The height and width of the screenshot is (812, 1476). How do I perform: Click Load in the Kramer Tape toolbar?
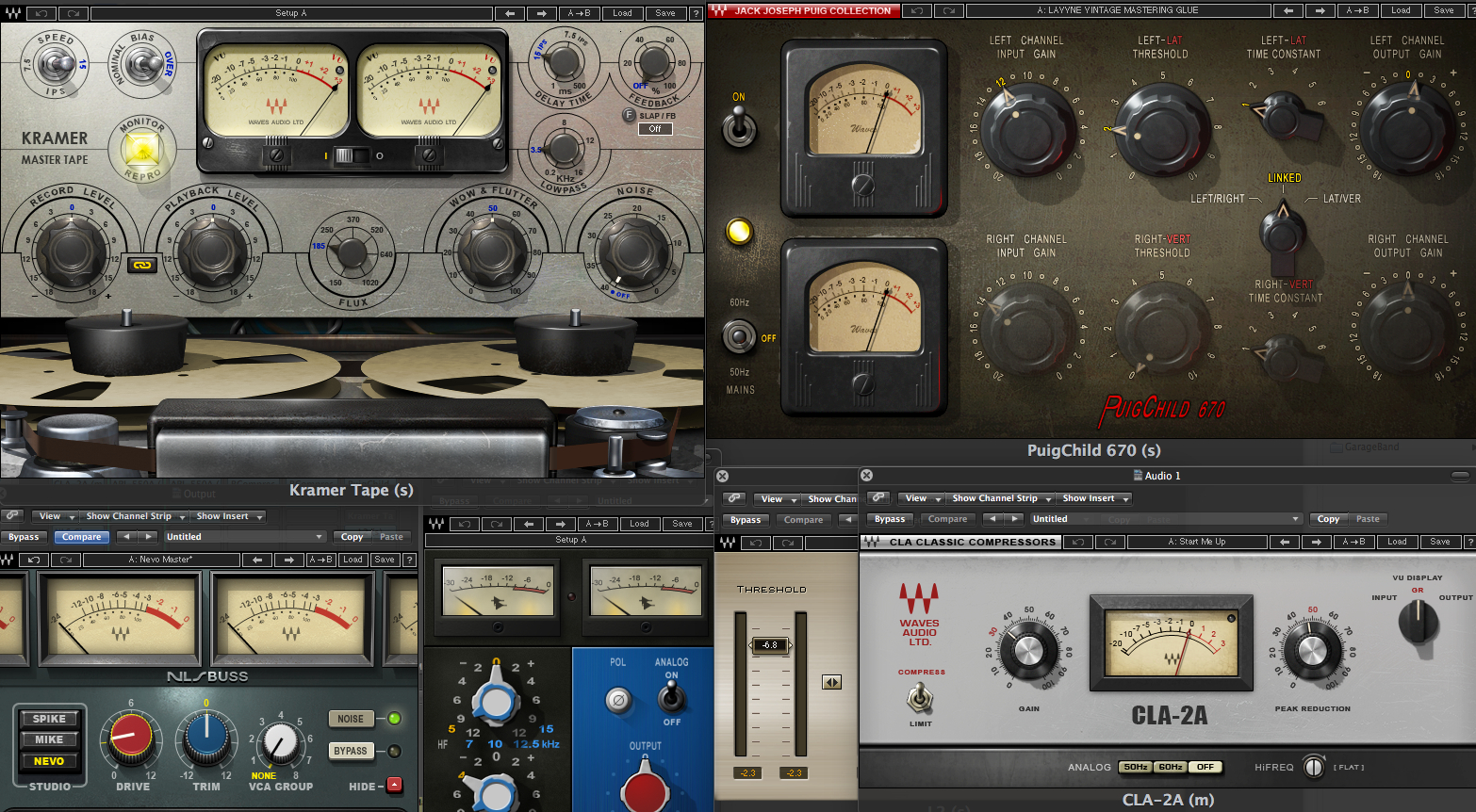coord(622,13)
